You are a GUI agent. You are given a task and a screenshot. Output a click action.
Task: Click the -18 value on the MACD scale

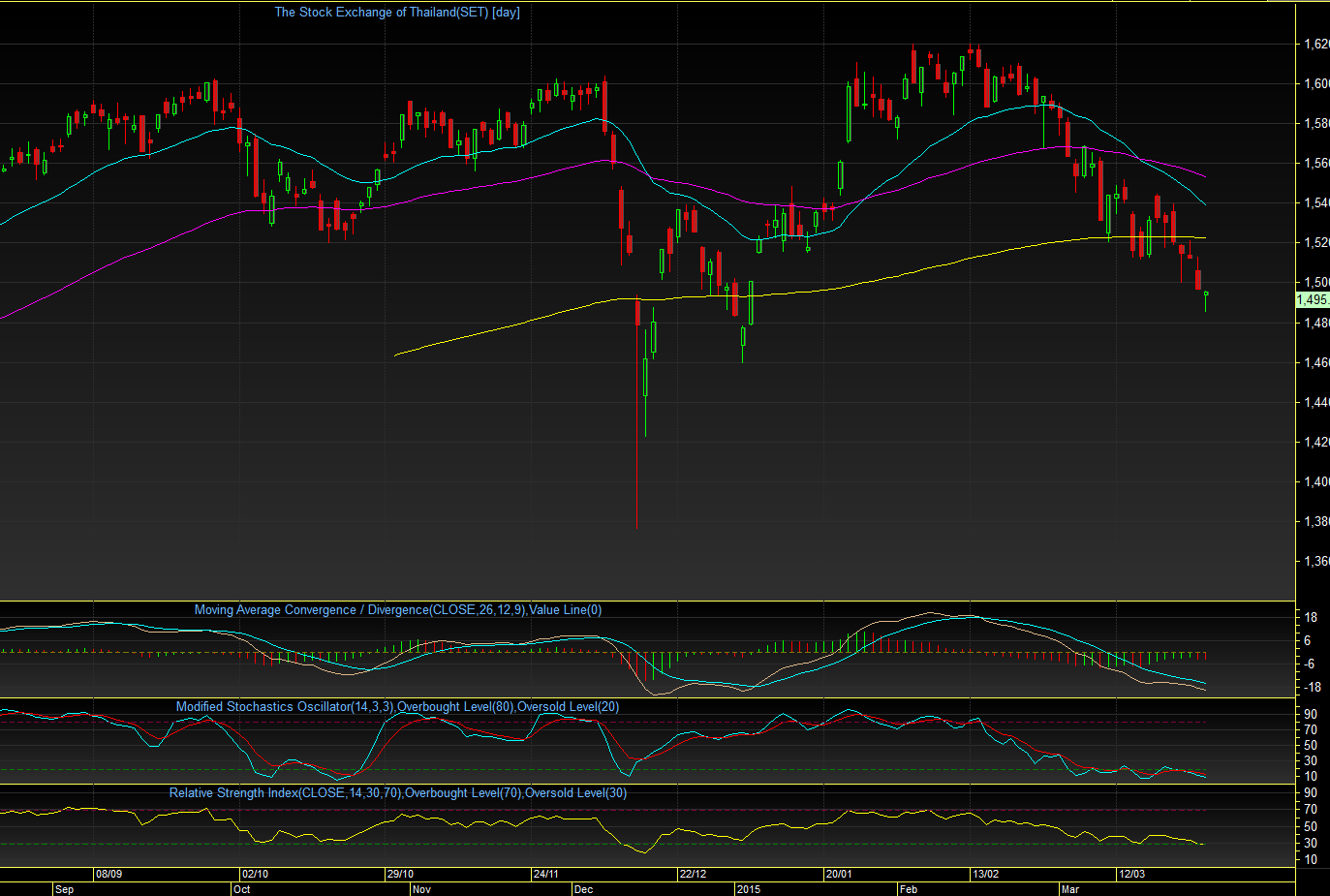tap(1312, 687)
